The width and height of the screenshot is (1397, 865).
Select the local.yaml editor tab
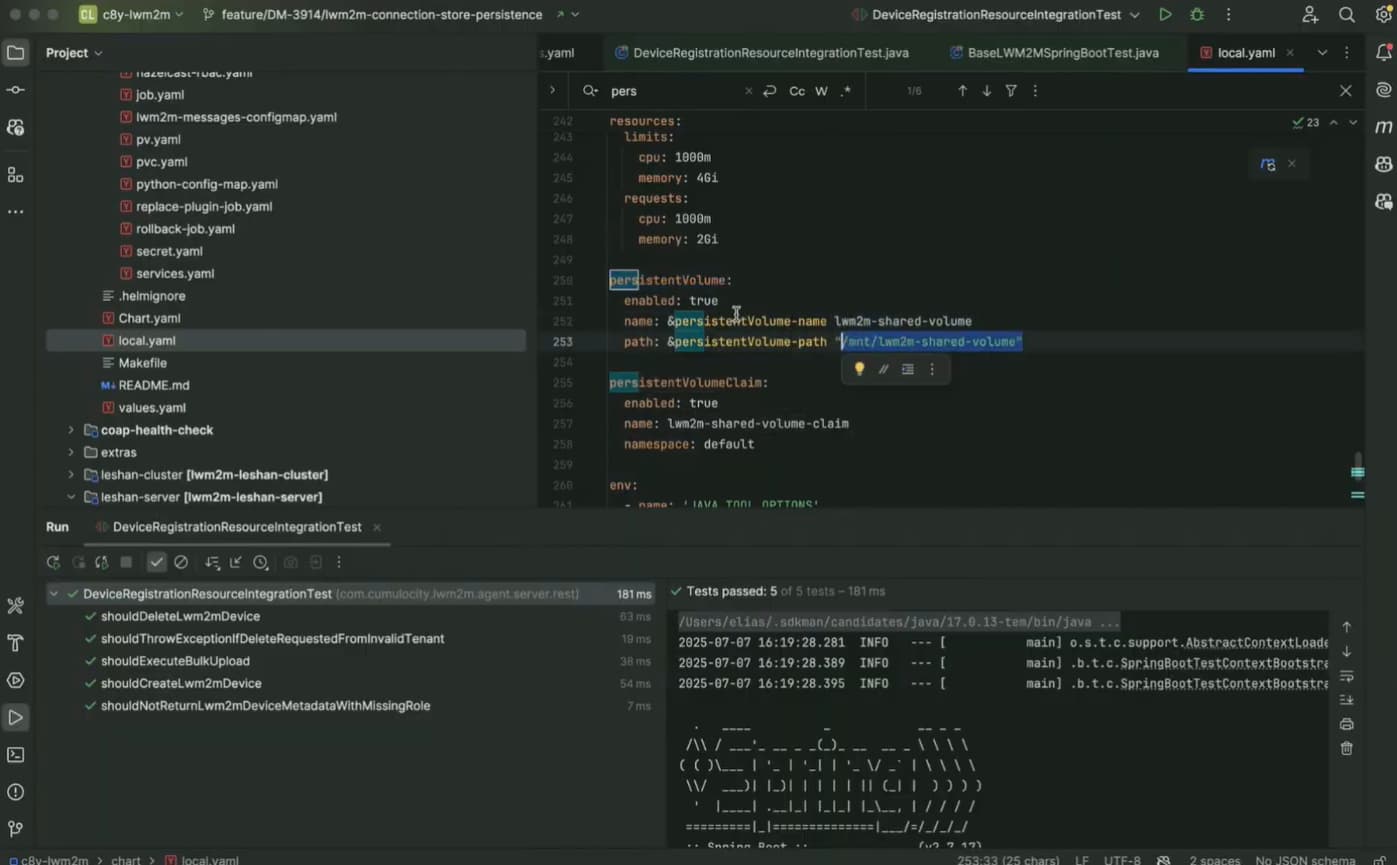(1246, 53)
